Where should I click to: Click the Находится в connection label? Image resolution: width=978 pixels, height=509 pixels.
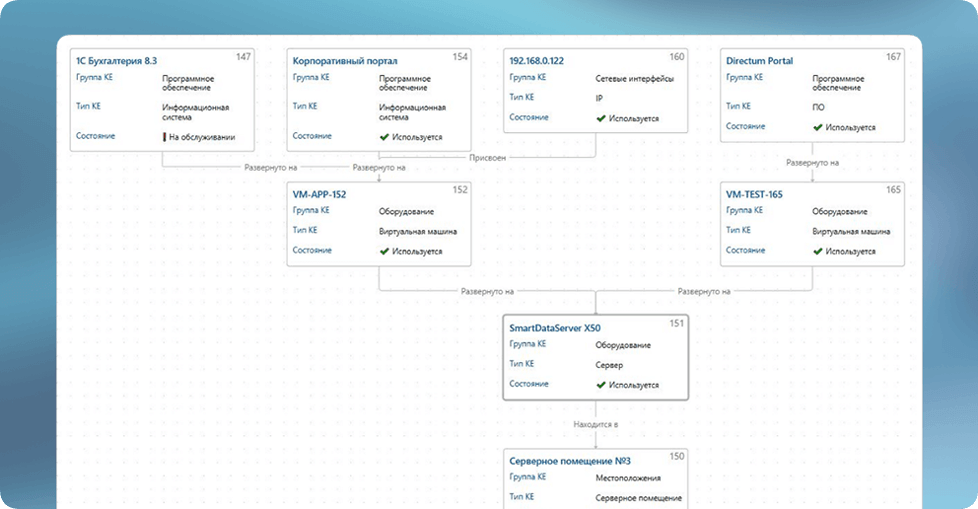596,425
